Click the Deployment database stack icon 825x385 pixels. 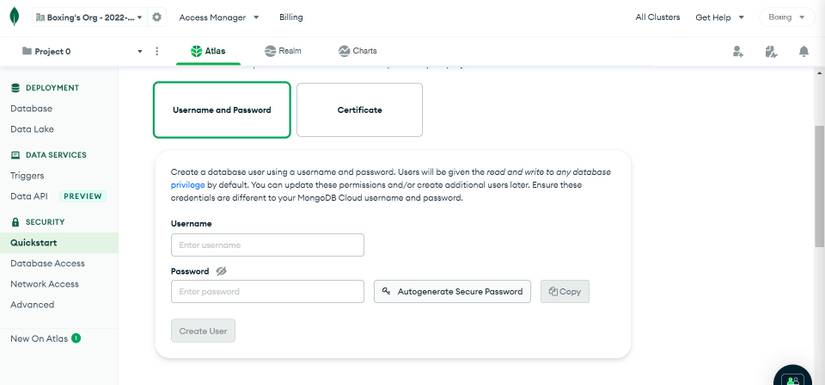coord(15,88)
